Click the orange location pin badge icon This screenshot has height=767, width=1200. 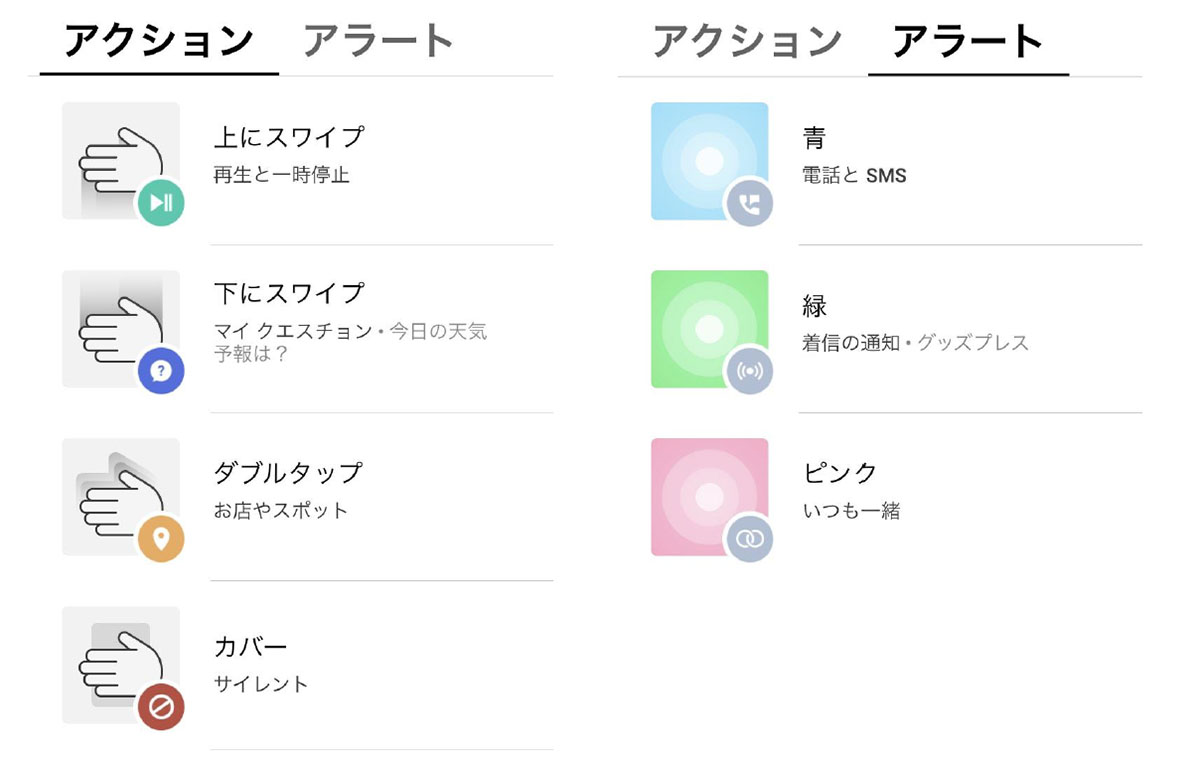click(161, 539)
